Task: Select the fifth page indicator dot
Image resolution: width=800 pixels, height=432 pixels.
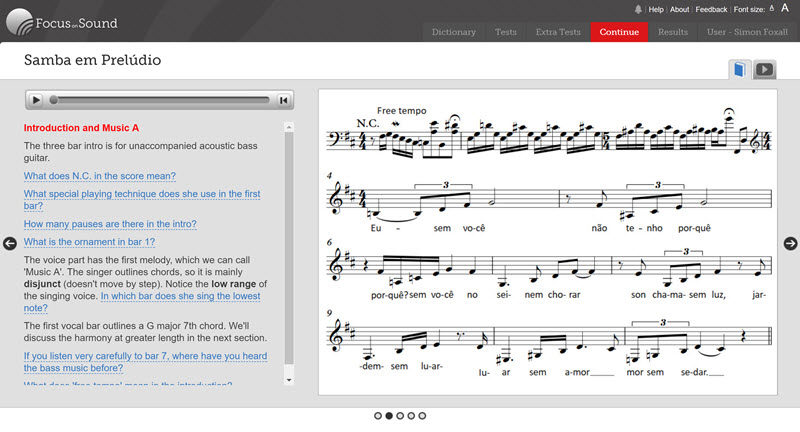Action: 422,416
